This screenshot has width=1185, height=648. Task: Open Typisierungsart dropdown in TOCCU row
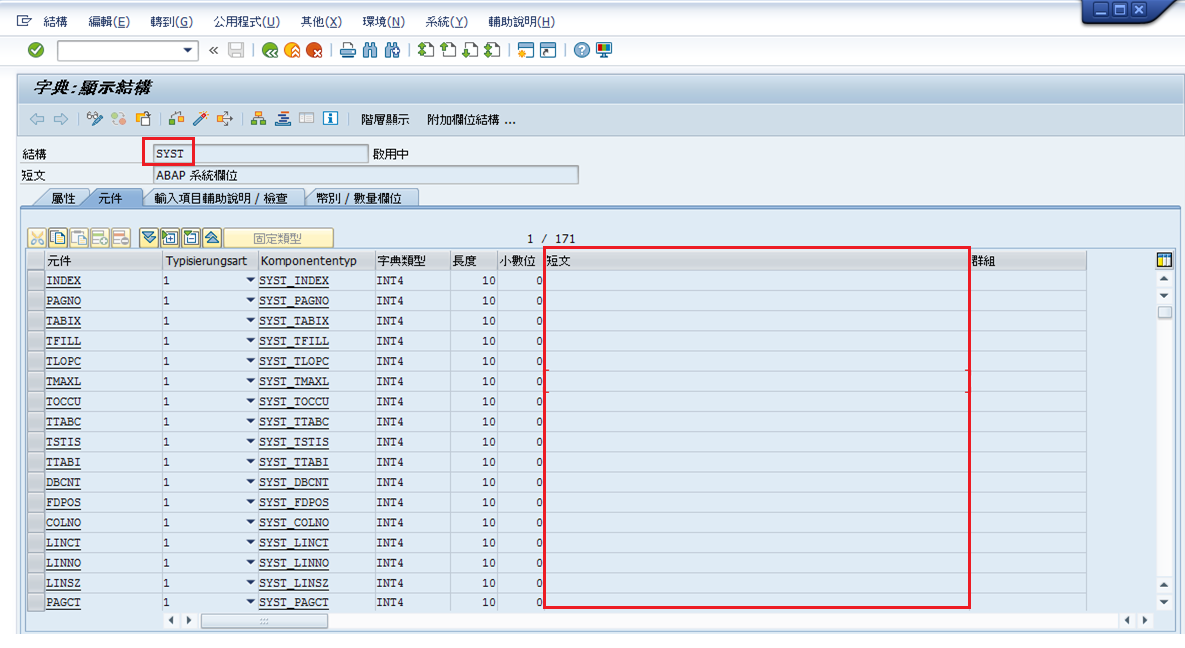click(x=250, y=401)
